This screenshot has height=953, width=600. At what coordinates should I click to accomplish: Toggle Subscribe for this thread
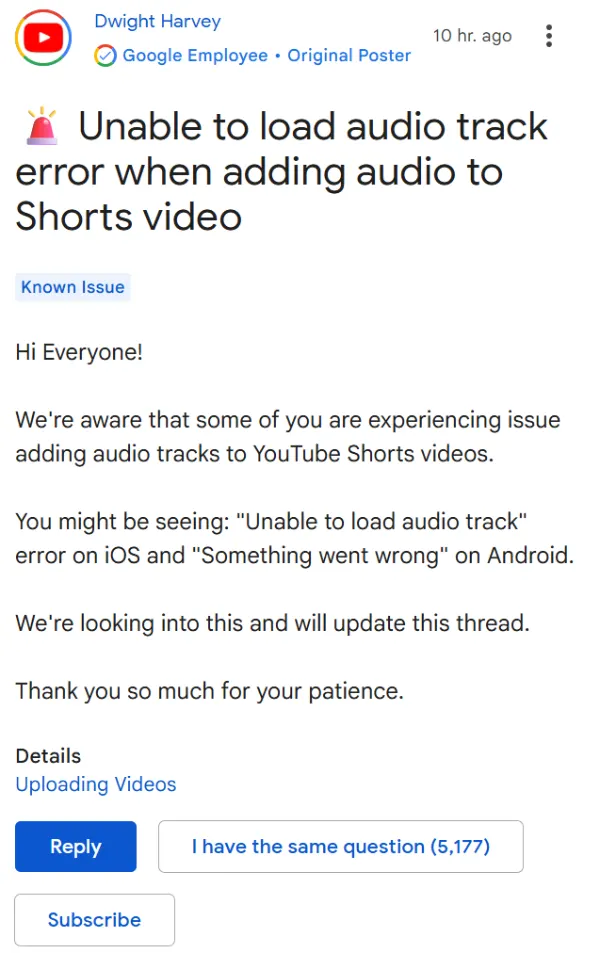(94, 920)
